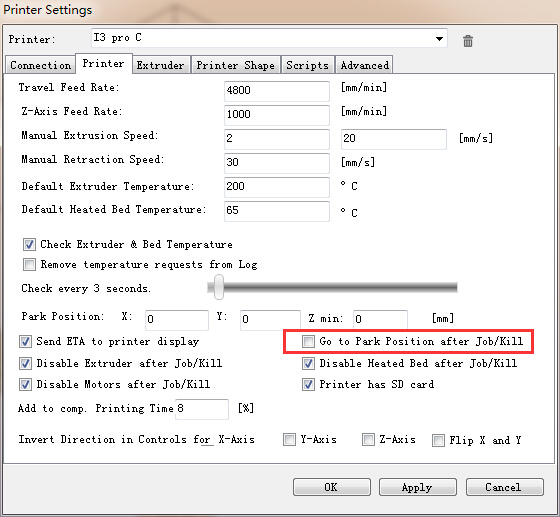Image resolution: width=560 pixels, height=517 pixels.
Task: Click the Apply button
Action: click(x=418, y=487)
